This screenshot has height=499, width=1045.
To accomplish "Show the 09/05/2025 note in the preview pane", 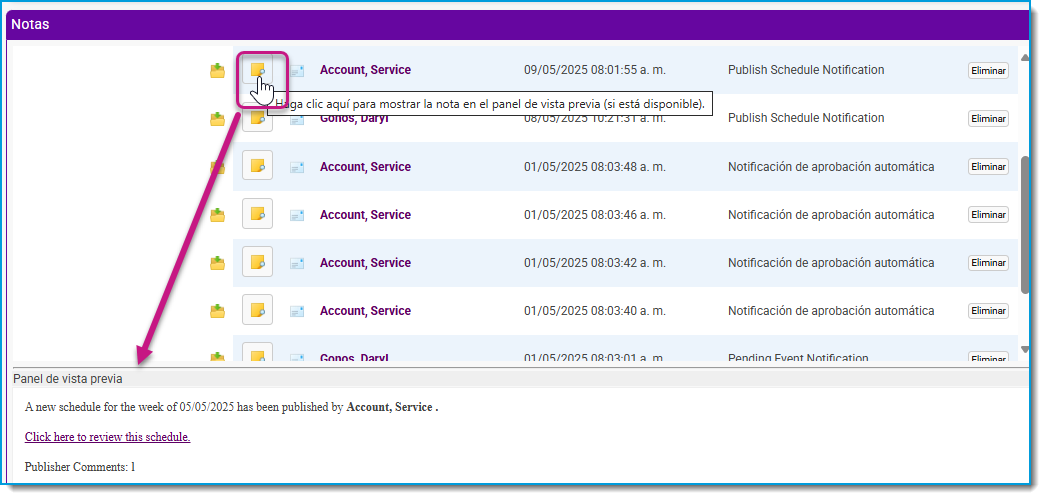I will [257, 70].
